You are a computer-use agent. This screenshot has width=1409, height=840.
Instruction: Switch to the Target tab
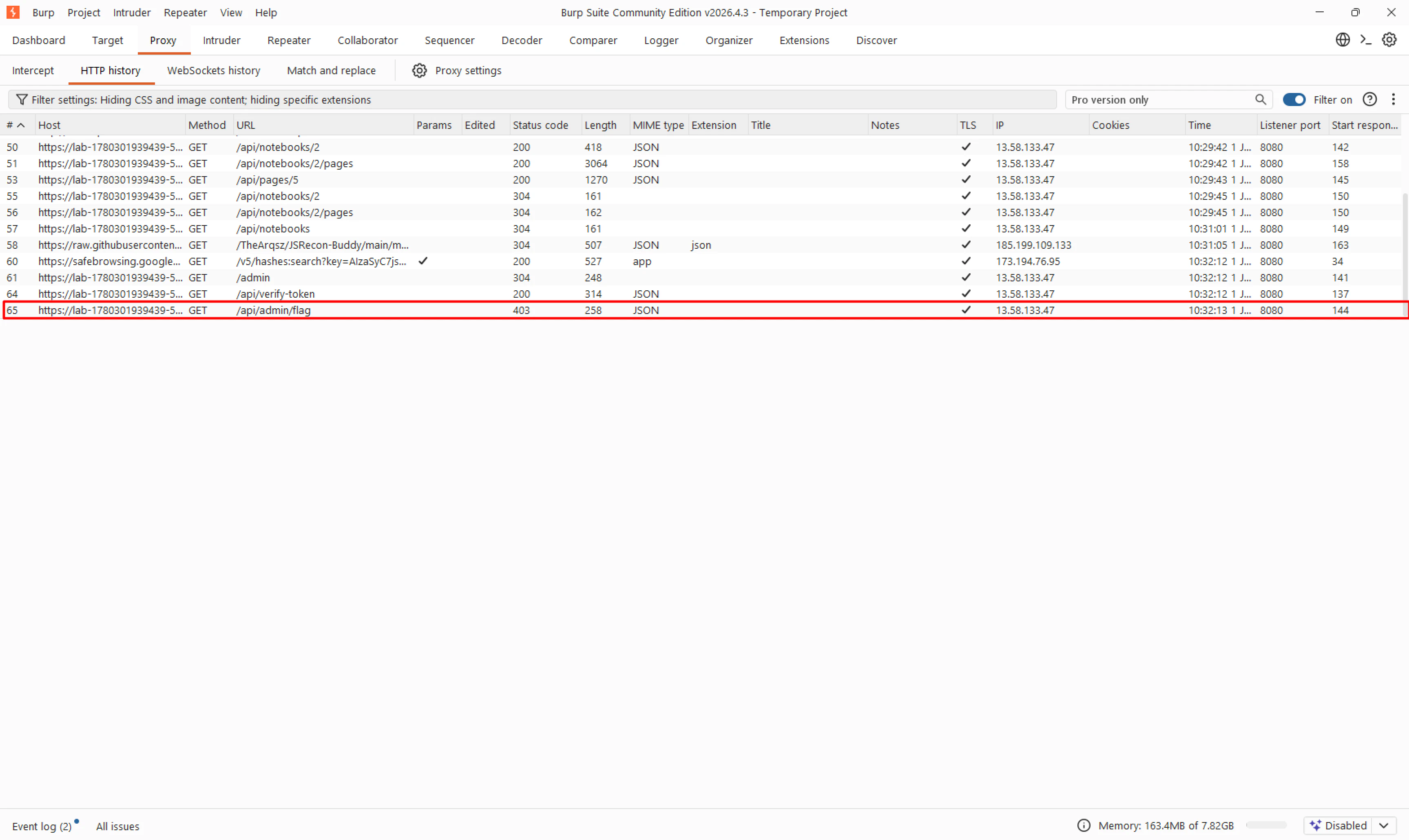tap(108, 40)
